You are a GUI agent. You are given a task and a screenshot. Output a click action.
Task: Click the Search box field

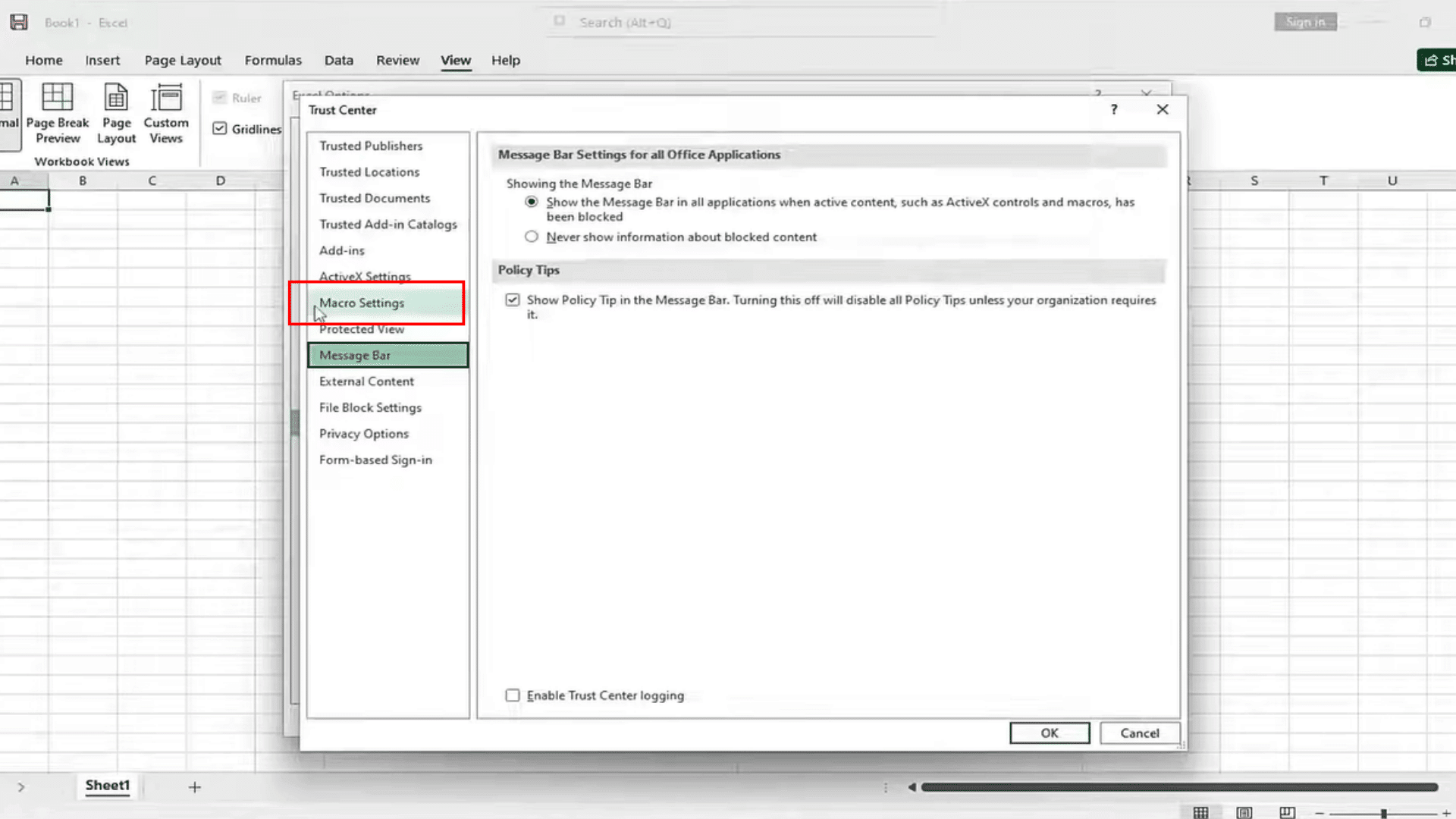pyautogui.click(x=743, y=22)
